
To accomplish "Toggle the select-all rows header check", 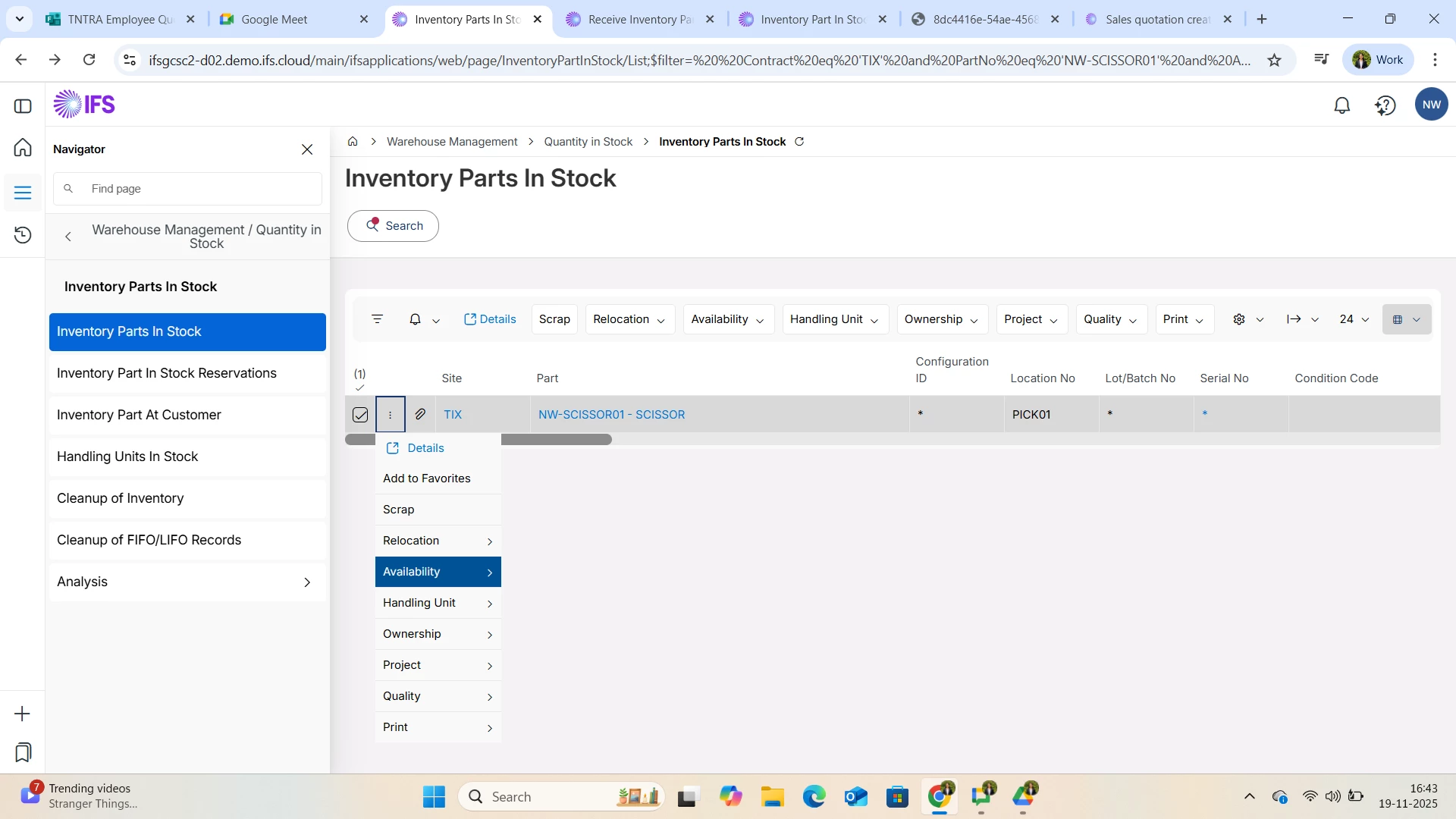I will (x=359, y=388).
